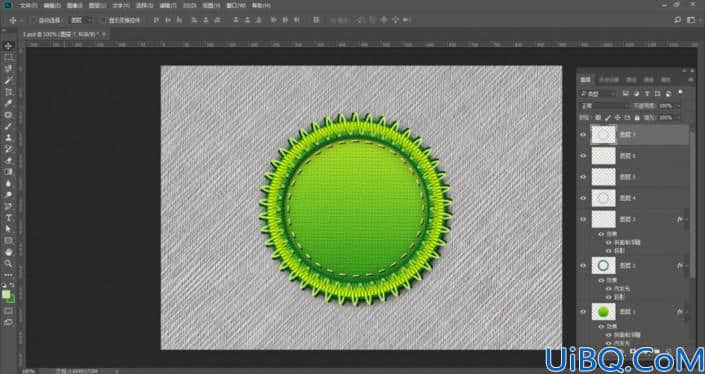Image resolution: width=705 pixels, height=374 pixels.
Task: Select the Clone Stamp tool
Action: (9, 138)
